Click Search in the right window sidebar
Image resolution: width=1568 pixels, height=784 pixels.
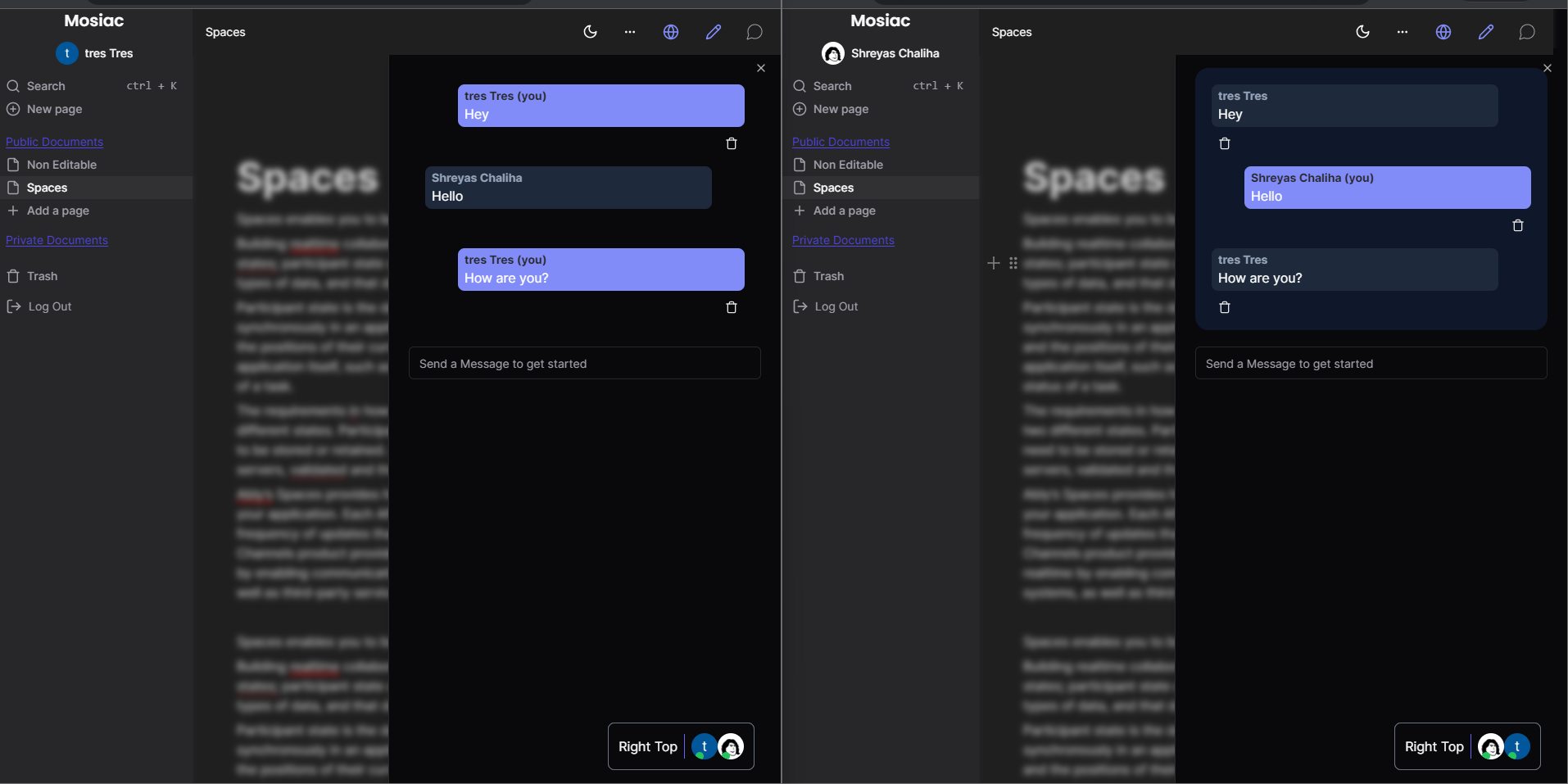832,86
